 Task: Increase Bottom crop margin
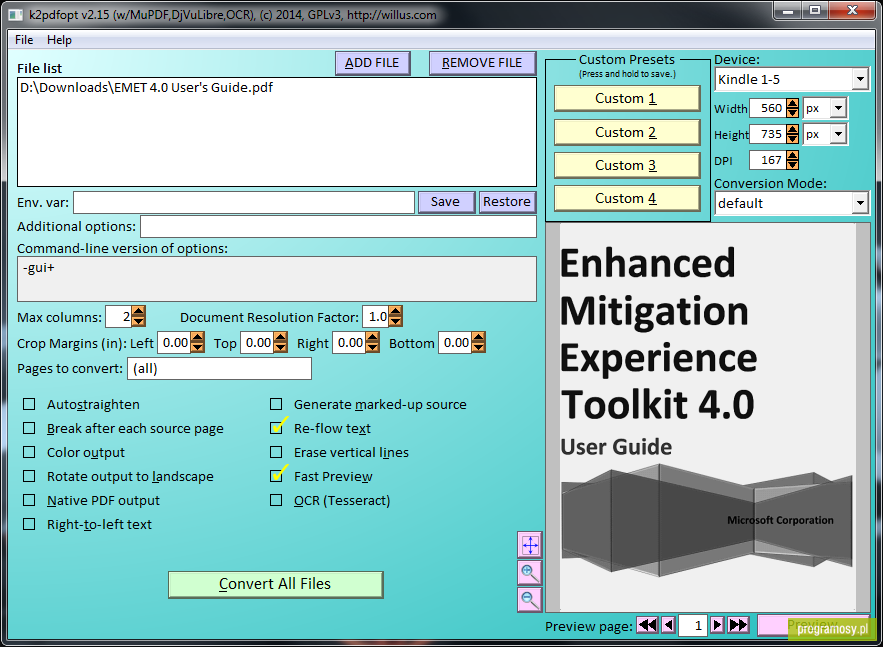pyautogui.click(x=478, y=338)
